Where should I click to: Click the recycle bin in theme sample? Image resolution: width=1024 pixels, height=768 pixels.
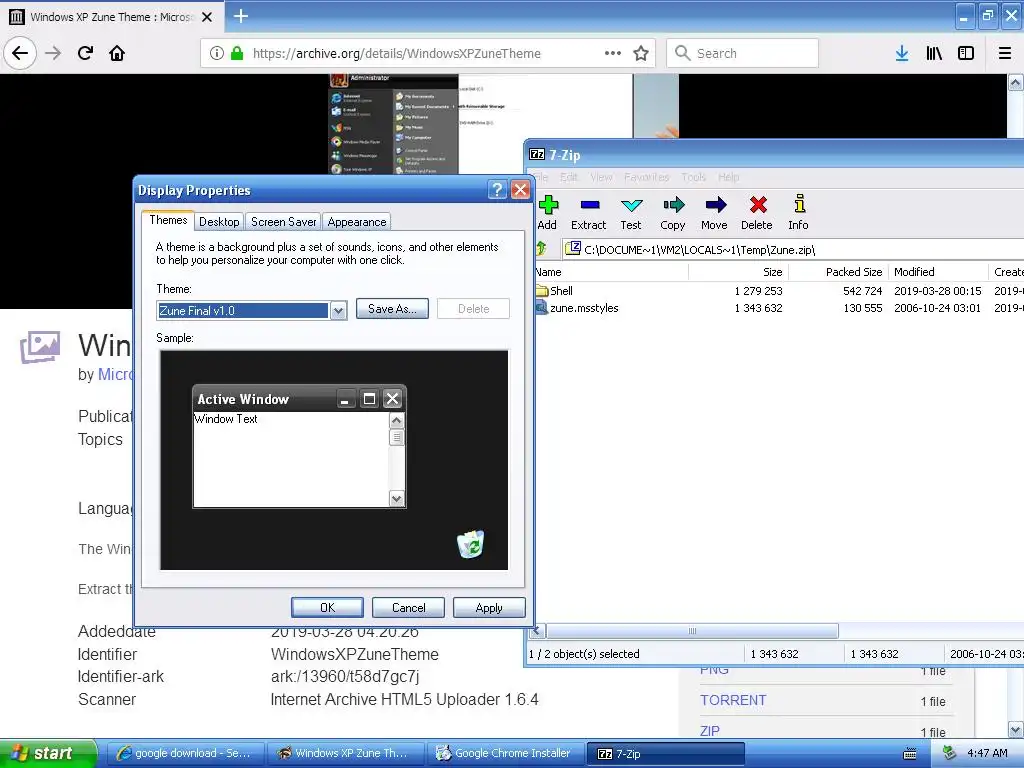pyautogui.click(x=470, y=544)
